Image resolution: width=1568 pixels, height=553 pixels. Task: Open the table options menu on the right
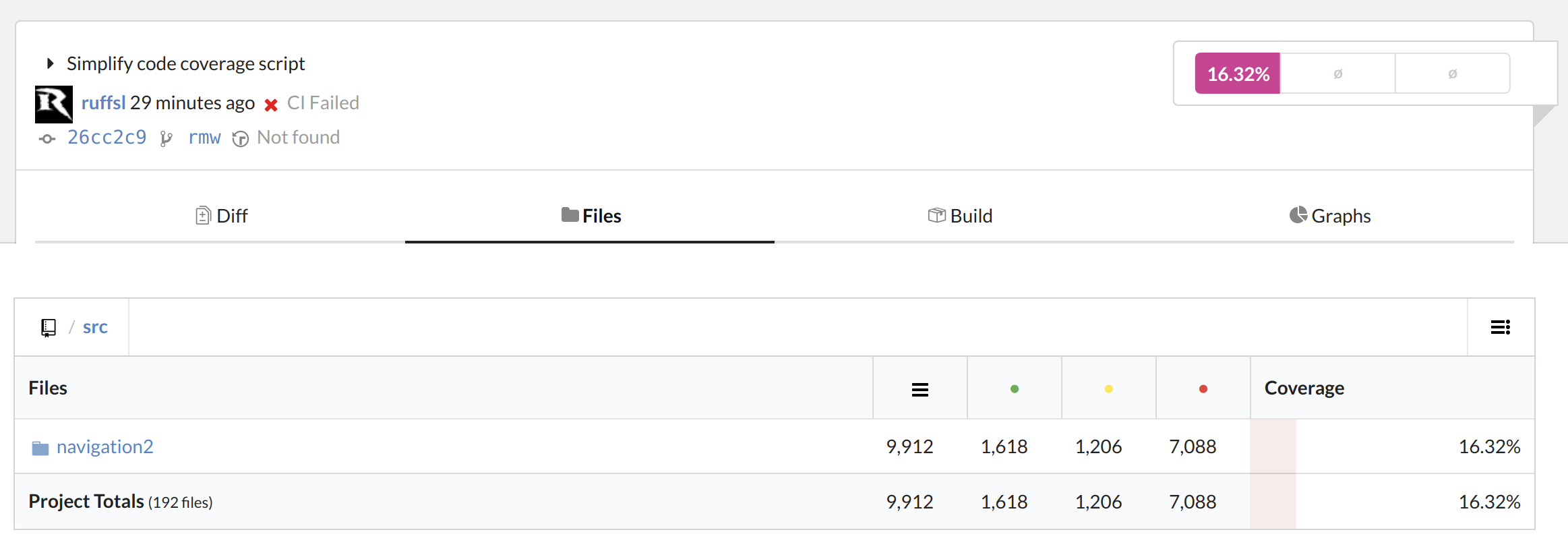click(x=1500, y=327)
